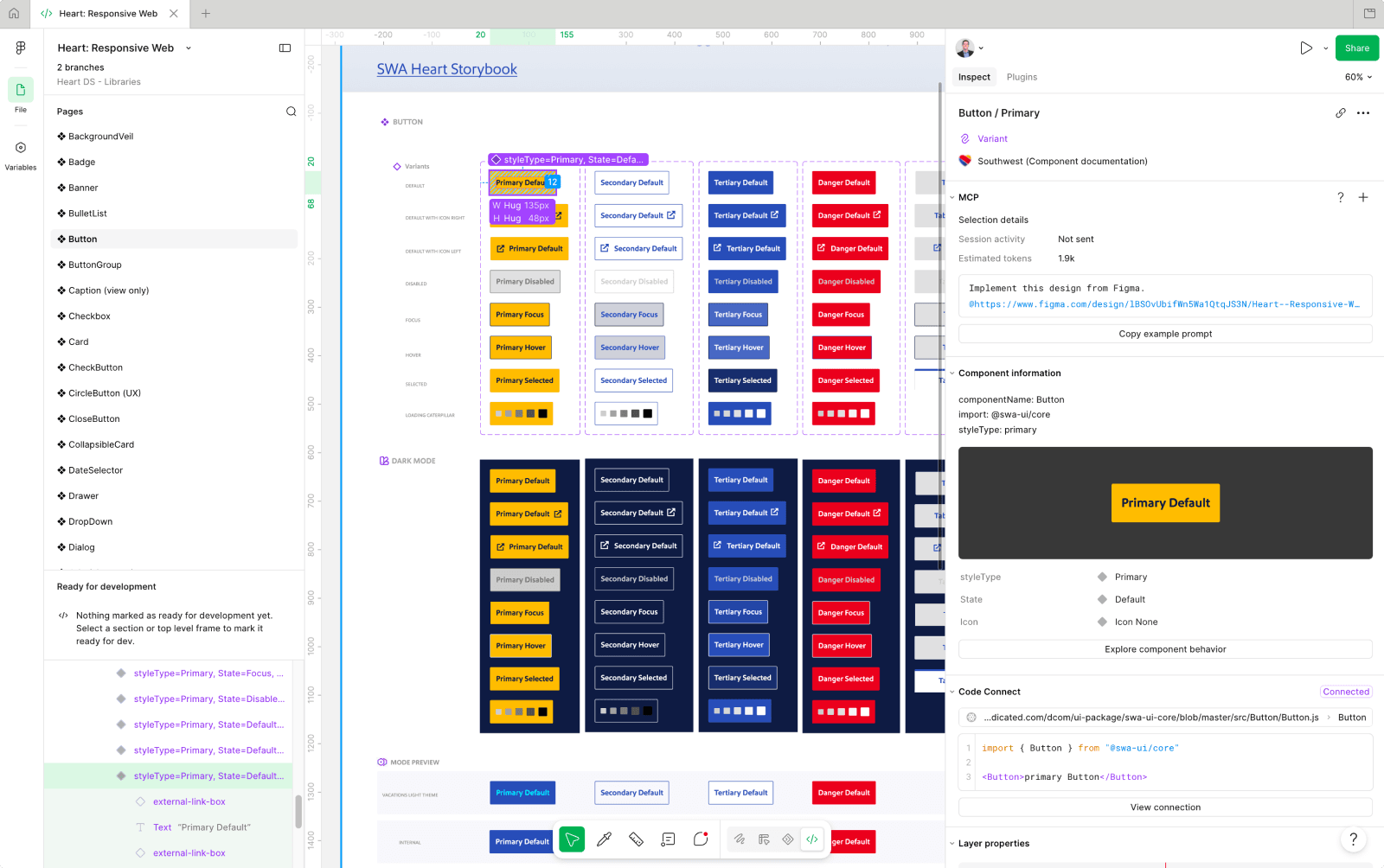The height and width of the screenshot is (868, 1384).
Task: Toggle Dev Mode code icon in bottom toolbar
Action: (812, 839)
